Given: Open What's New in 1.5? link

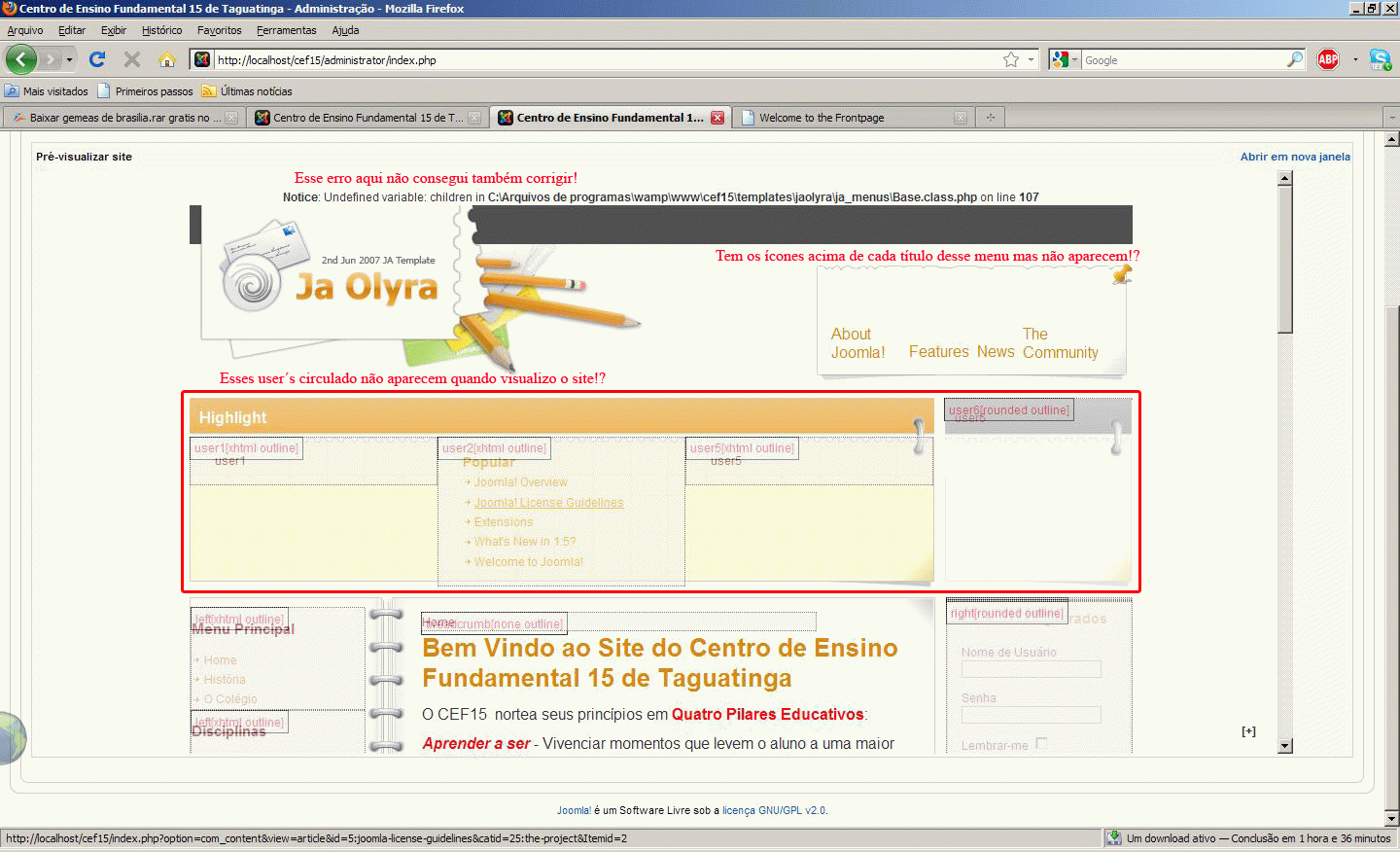Looking at the screenshot, I should [525, 542].
